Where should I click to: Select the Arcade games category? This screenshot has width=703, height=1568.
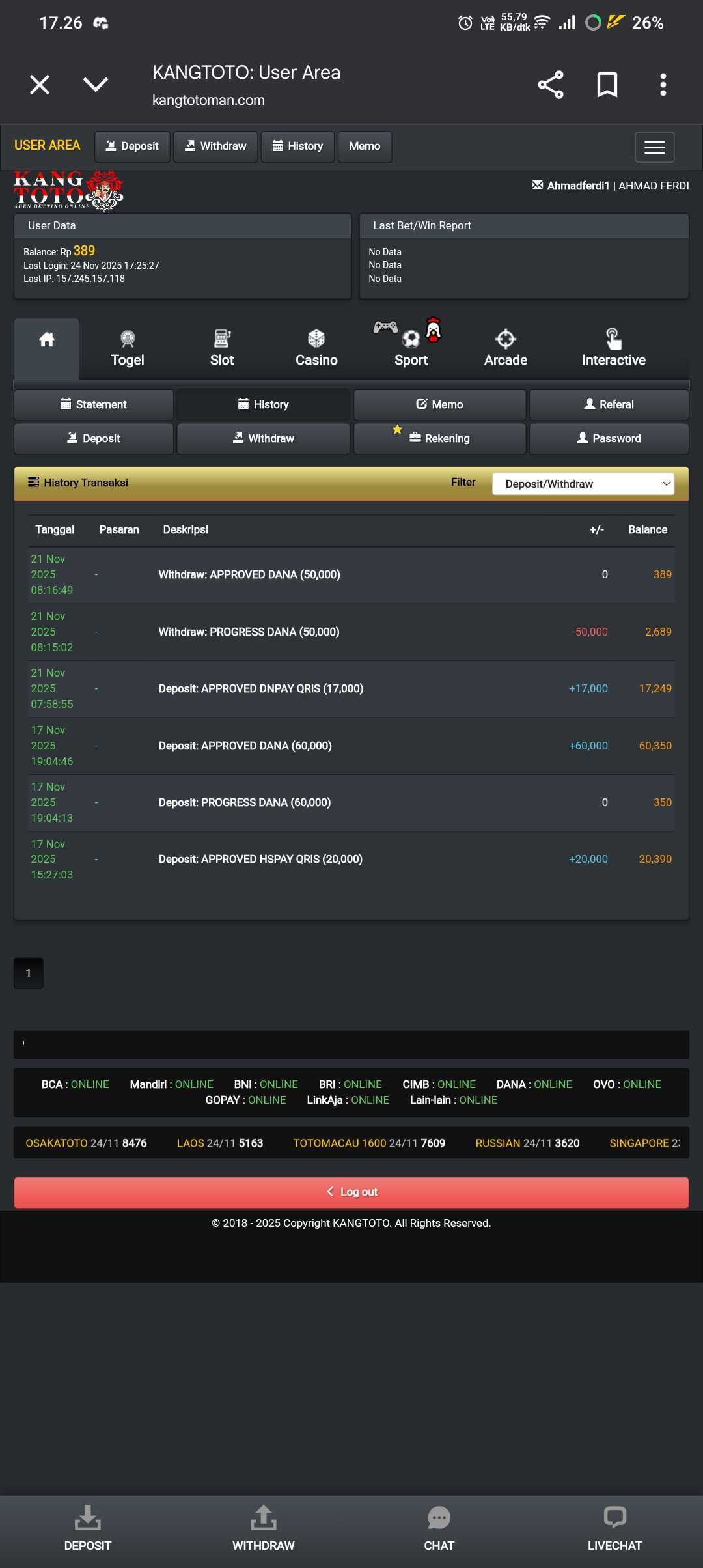tap(506, 349)
